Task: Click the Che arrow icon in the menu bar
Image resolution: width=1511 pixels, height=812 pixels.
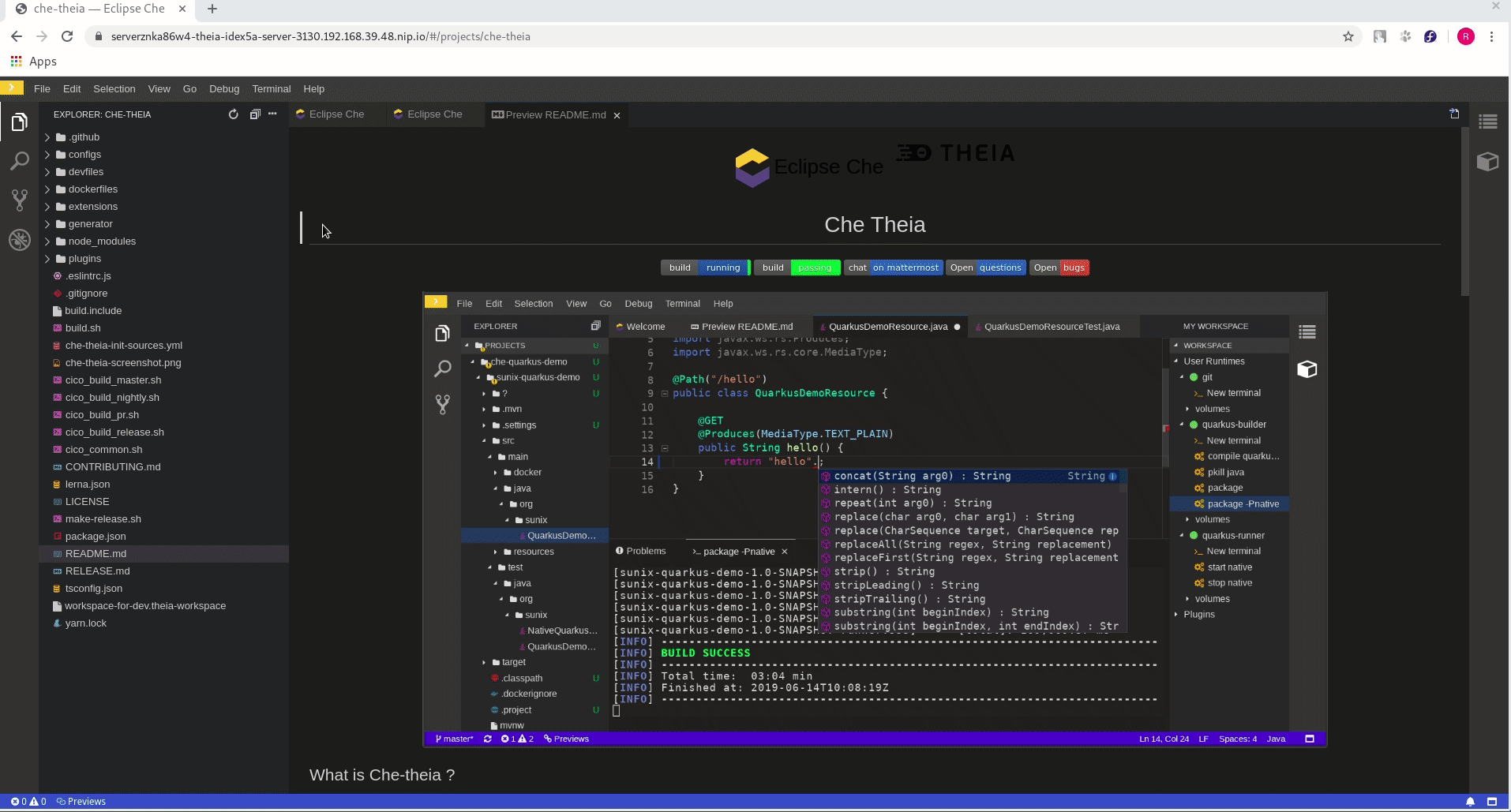Action: [11, 88]
